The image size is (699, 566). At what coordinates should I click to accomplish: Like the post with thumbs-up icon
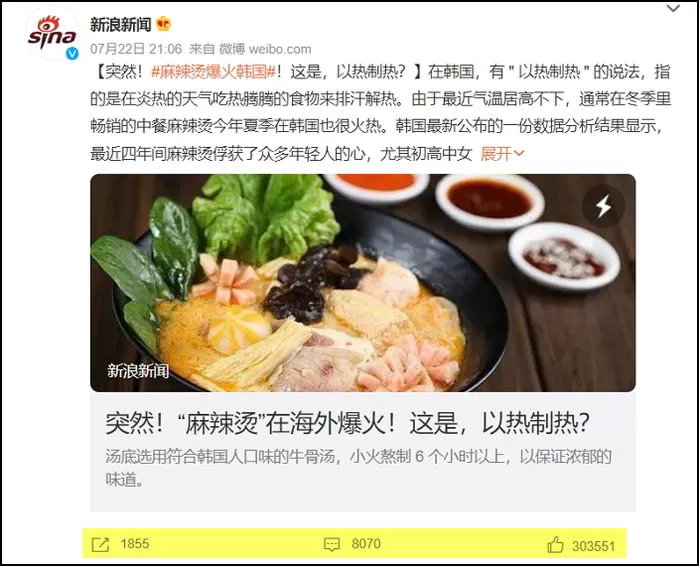555,545
